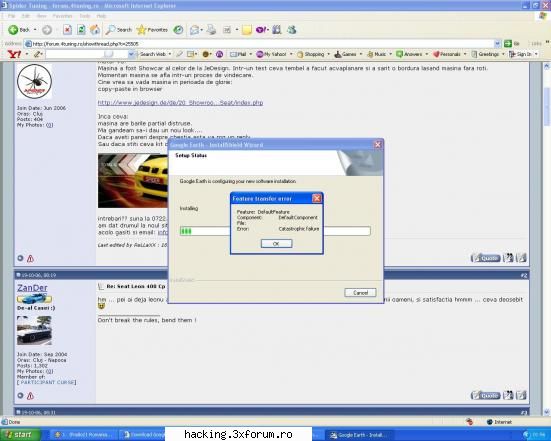The width and height of the screenshot is (551, 441).
Task: Click the red Stop page icon
Action: tap(67, 30)
